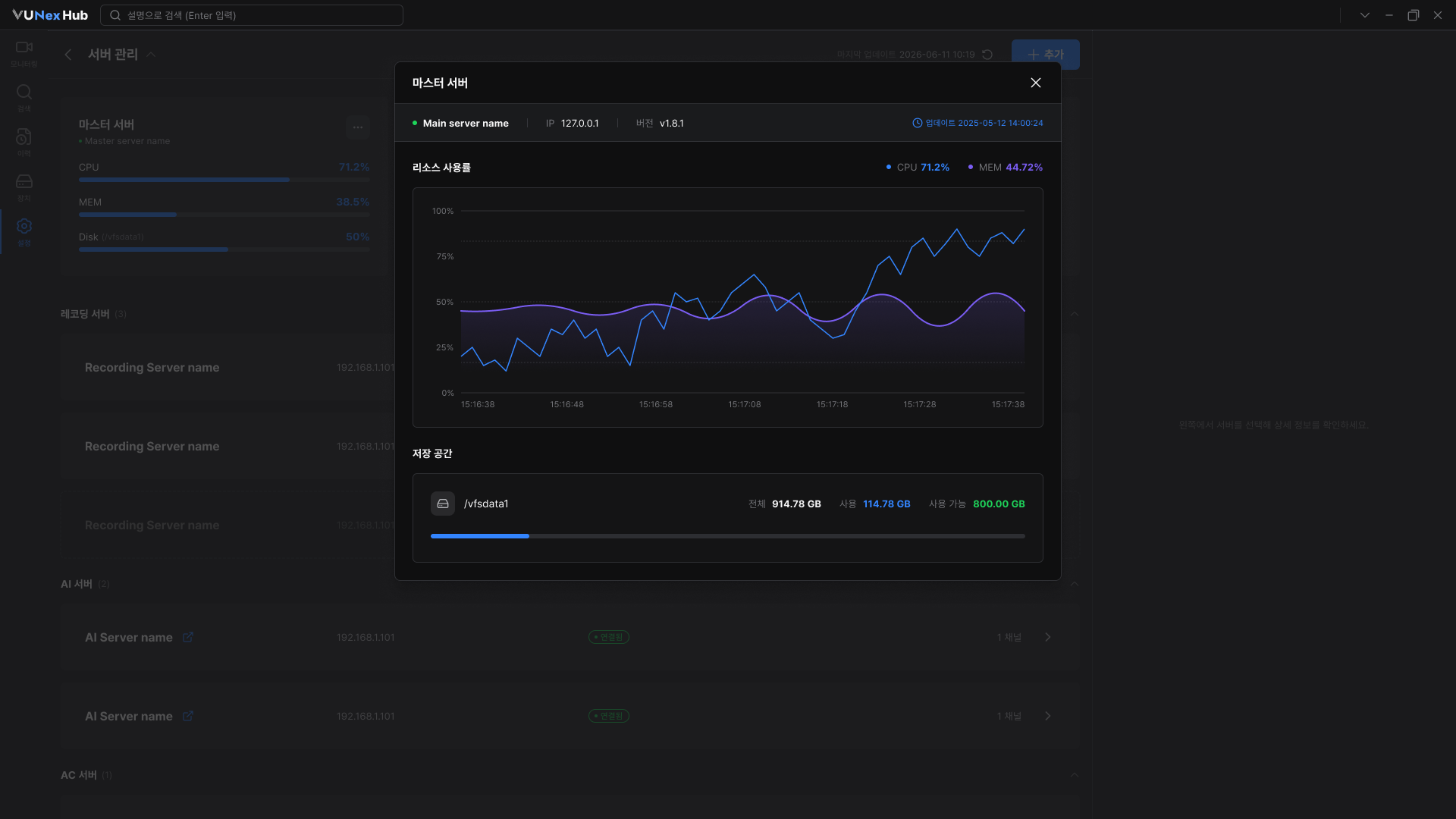Collapse the 레코딩 서버 section chevron

1074,314
